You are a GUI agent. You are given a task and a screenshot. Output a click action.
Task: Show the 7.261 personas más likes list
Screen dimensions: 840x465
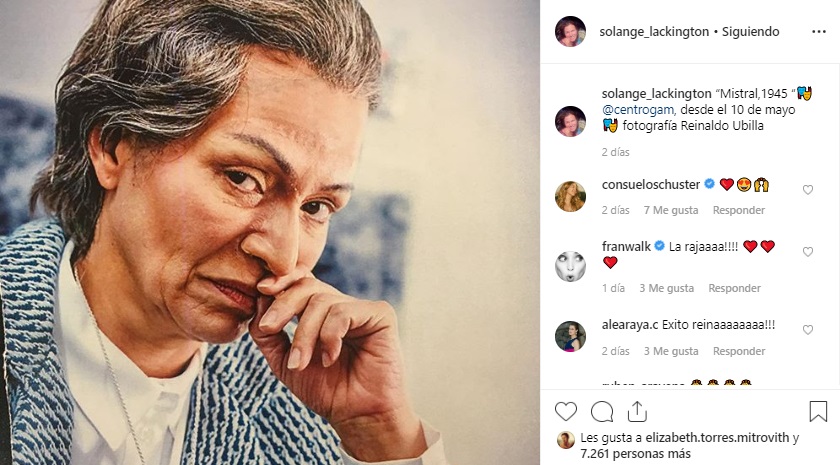(625, 453)
